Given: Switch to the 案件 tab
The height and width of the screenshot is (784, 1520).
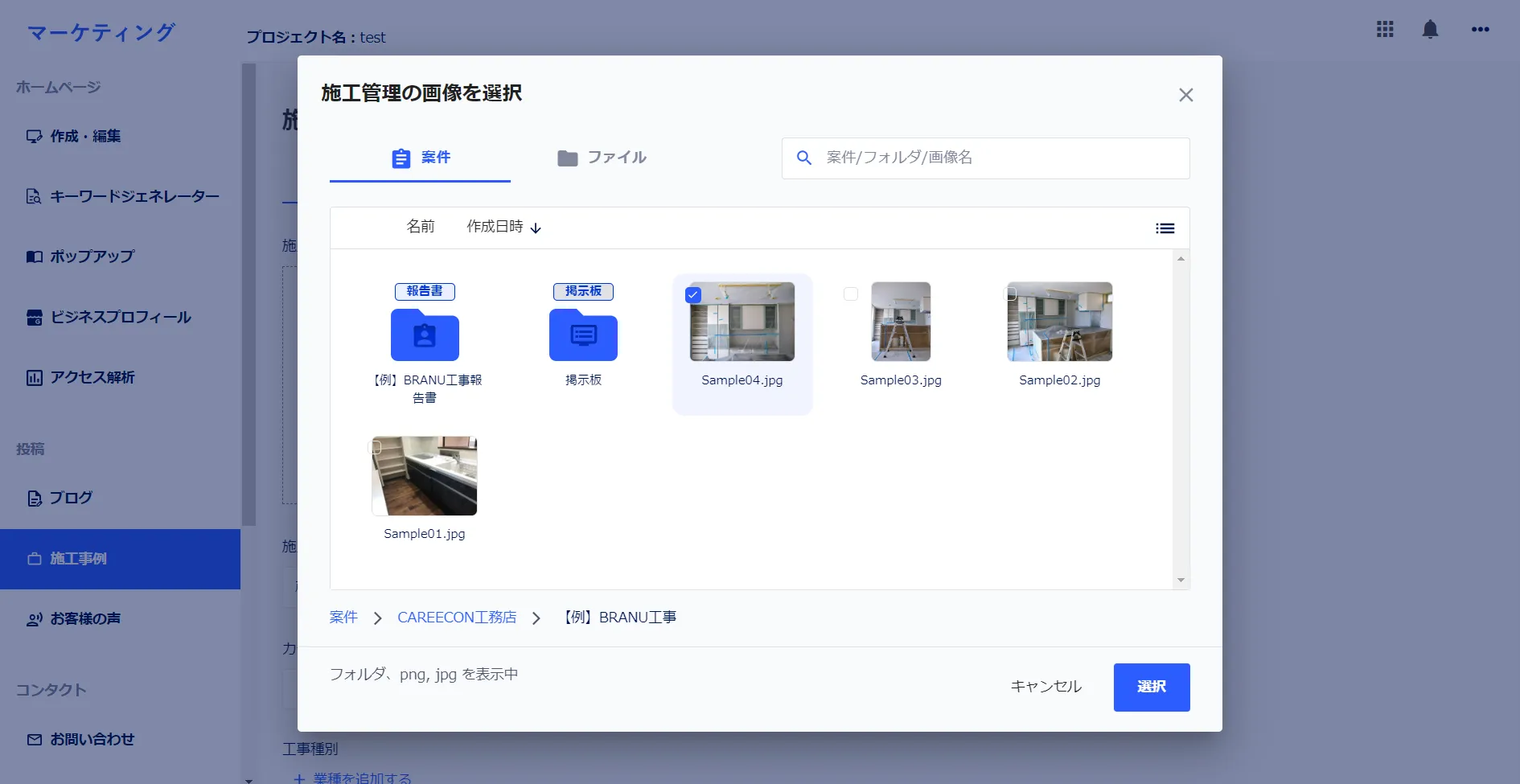Looking at the screenshot, I should pyautogui.click(x=420, y=158).
